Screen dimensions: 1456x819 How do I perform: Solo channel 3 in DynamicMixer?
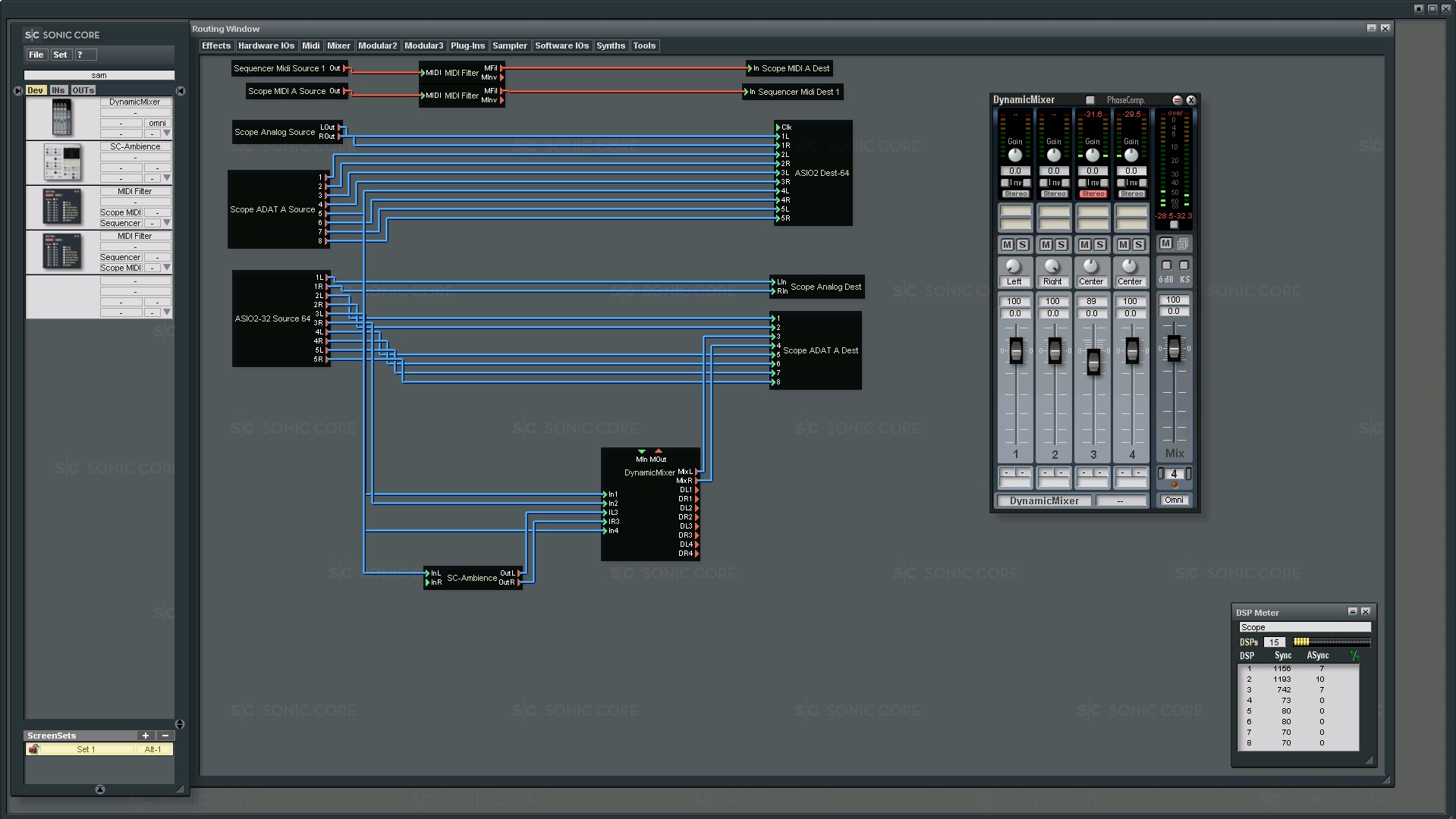[1099, 245]
